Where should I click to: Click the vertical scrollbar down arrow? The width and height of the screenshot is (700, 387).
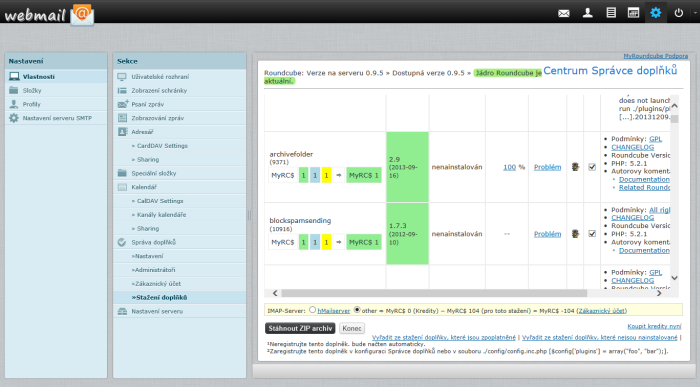pos(675,278)
